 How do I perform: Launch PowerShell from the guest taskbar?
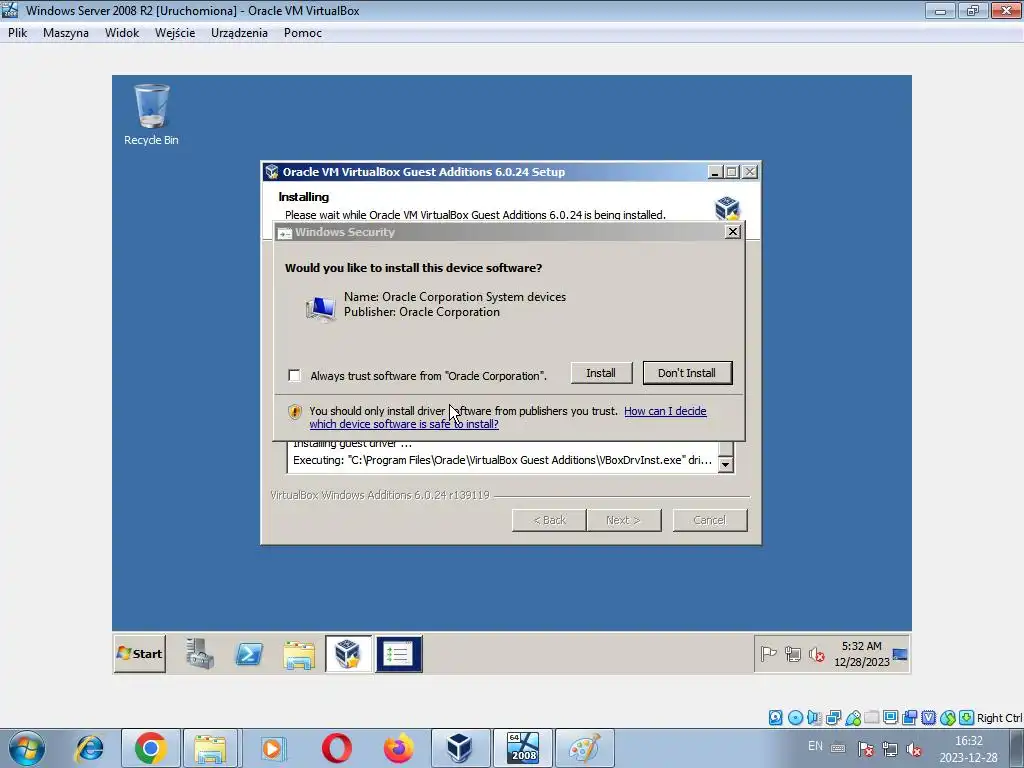pos(249,654)
